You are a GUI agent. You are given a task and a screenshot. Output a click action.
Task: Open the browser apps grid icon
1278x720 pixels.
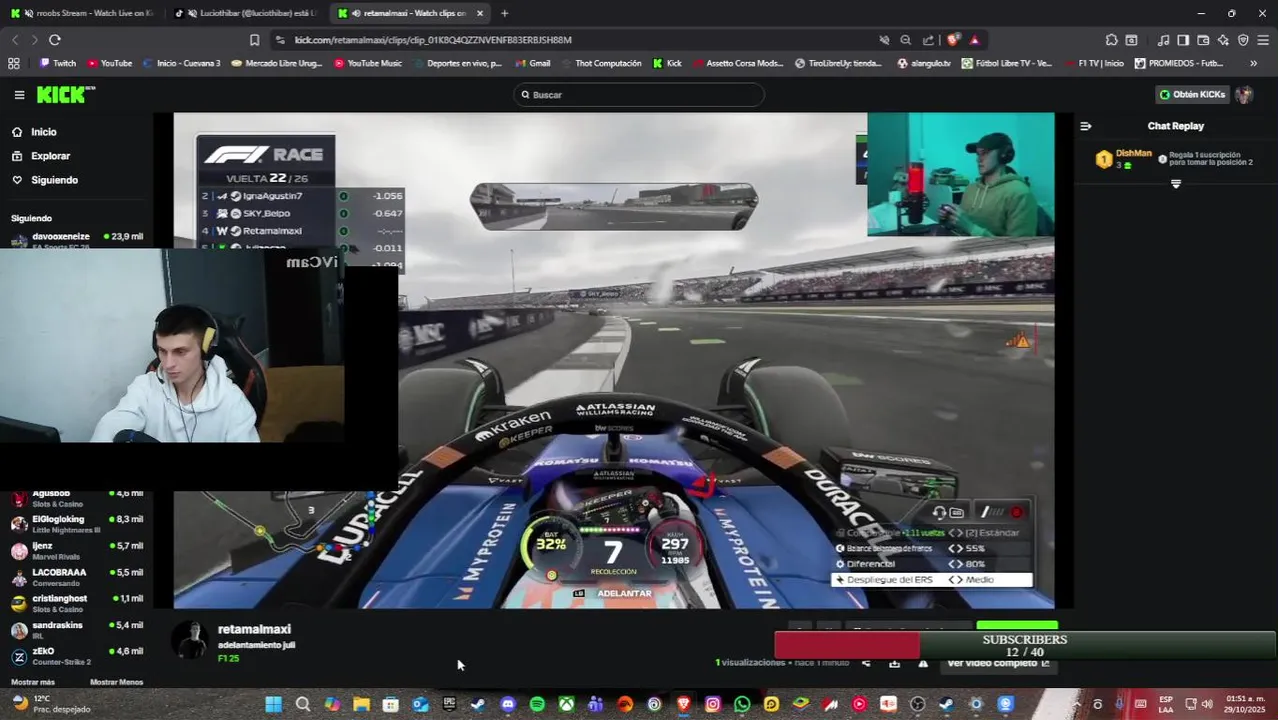(13, 63)
